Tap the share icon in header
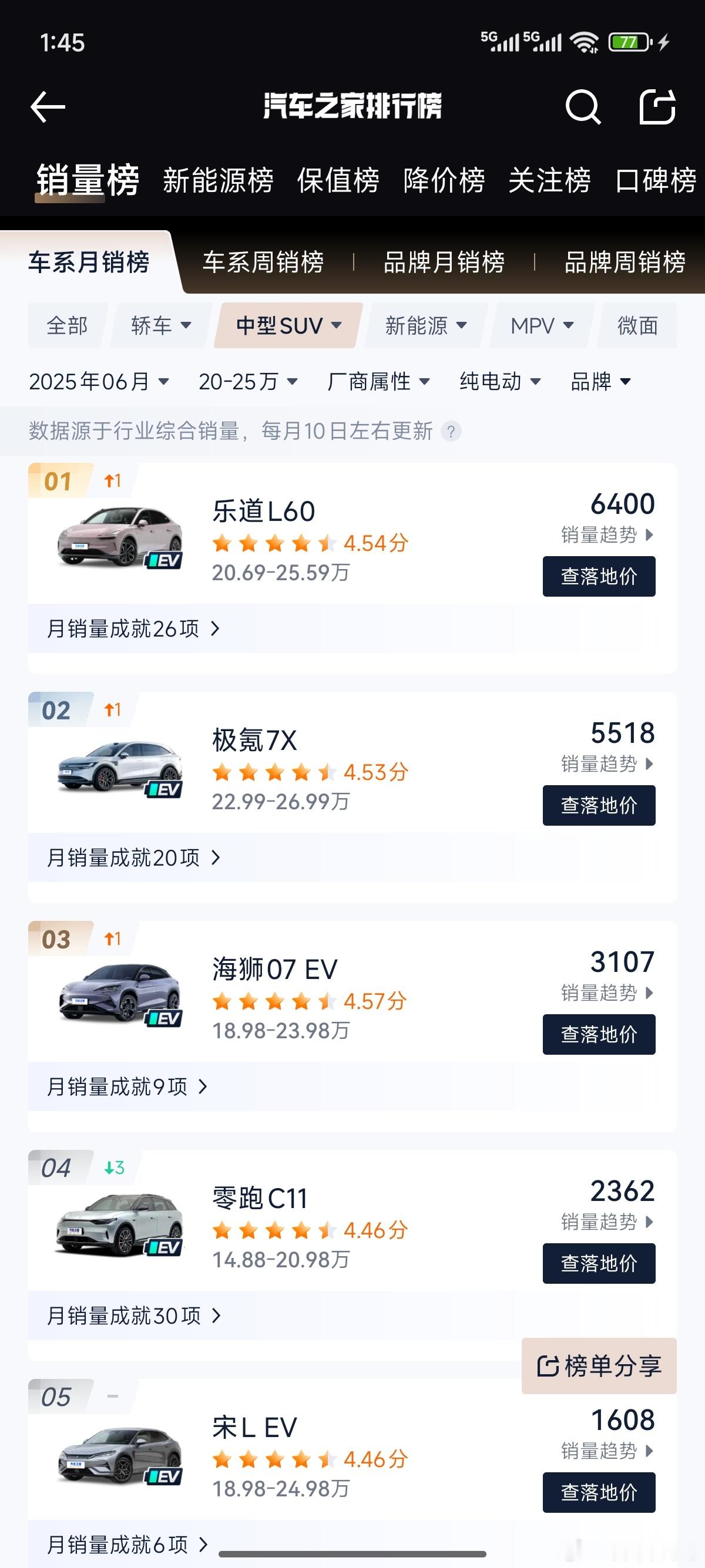 click(657, 107)
